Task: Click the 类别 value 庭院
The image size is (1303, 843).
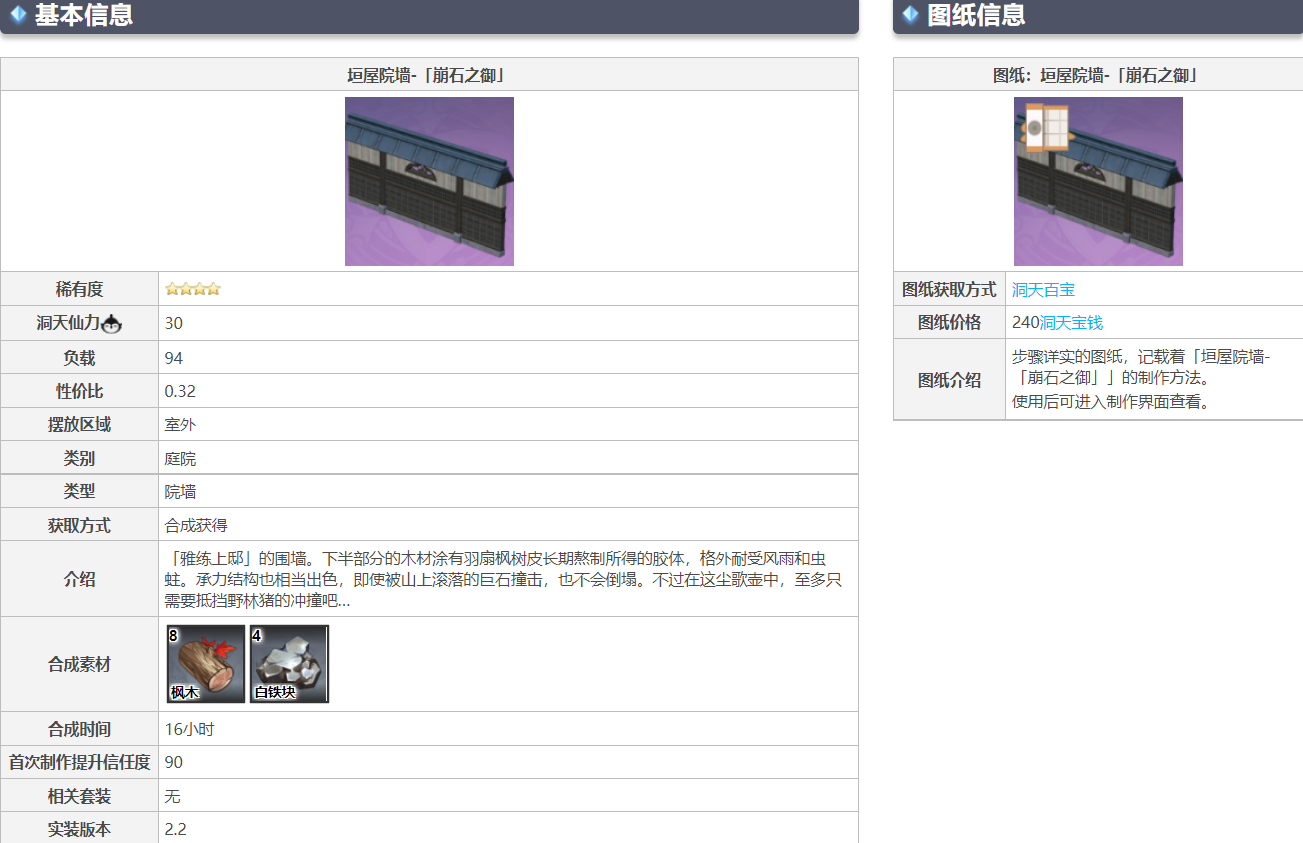Action: click(180, 458)
